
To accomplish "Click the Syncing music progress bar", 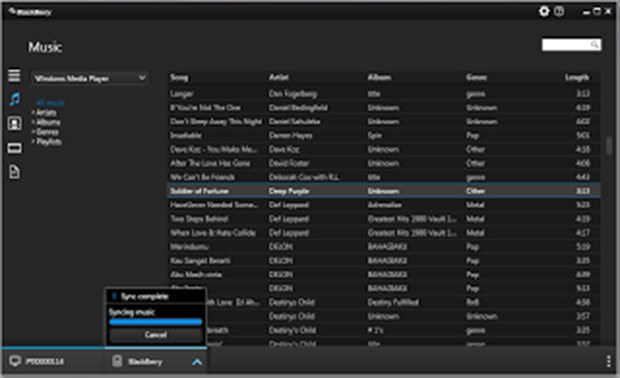I will (x=156, y=322).
